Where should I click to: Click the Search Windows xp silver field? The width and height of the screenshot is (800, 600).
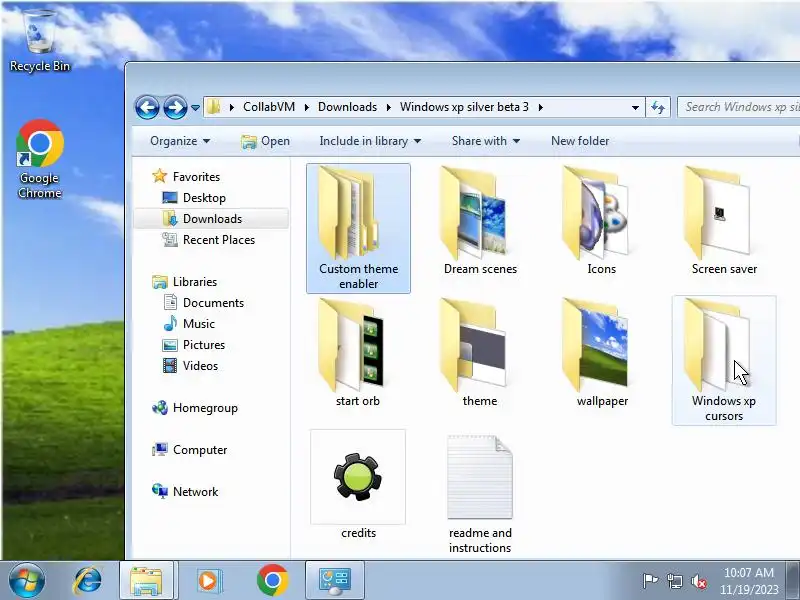(739, 107)
